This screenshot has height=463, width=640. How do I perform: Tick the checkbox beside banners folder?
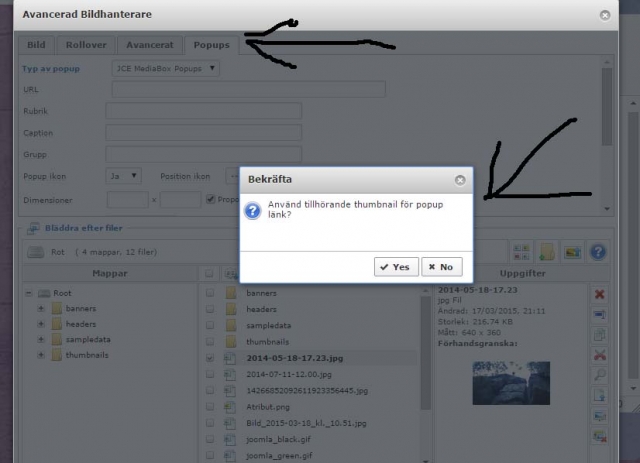[x=209, y=293]
